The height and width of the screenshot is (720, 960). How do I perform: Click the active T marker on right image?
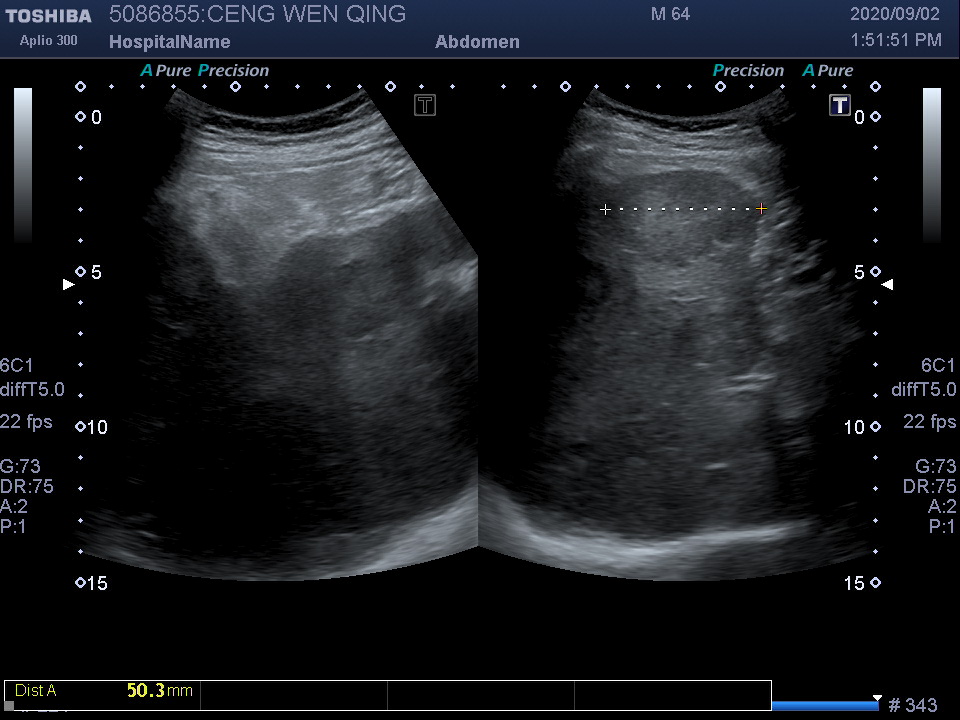point(839,105)
